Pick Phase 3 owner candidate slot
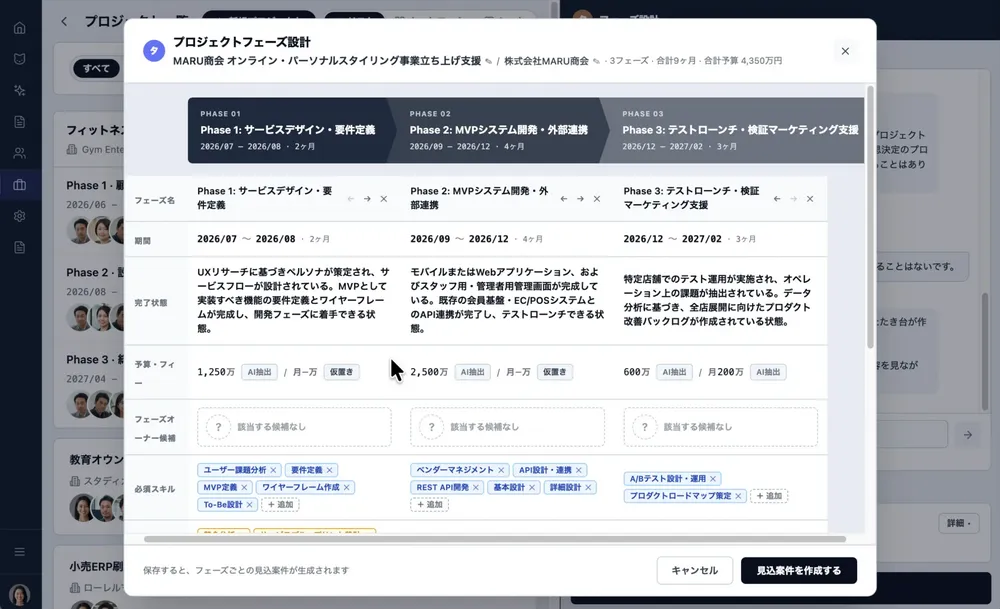Screen dimensions: 1000x609 click(721, 427)
